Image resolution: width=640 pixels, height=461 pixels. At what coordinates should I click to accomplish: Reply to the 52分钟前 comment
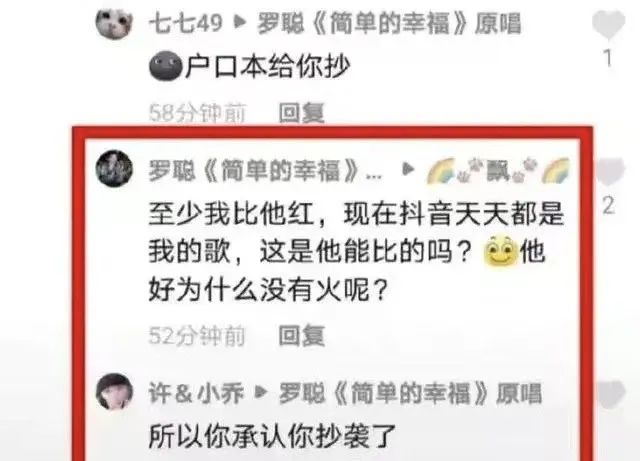pos(301,336)
